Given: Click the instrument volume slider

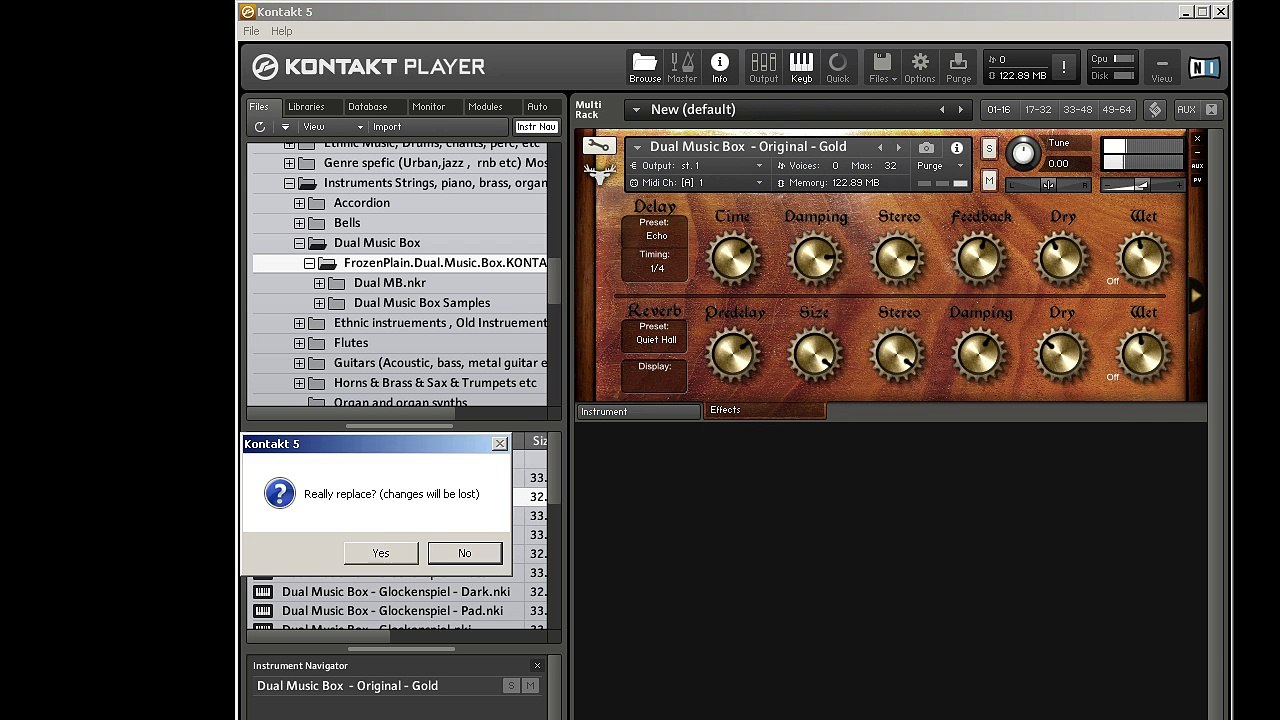Looking at the screenshot, I should [1143, 184].
